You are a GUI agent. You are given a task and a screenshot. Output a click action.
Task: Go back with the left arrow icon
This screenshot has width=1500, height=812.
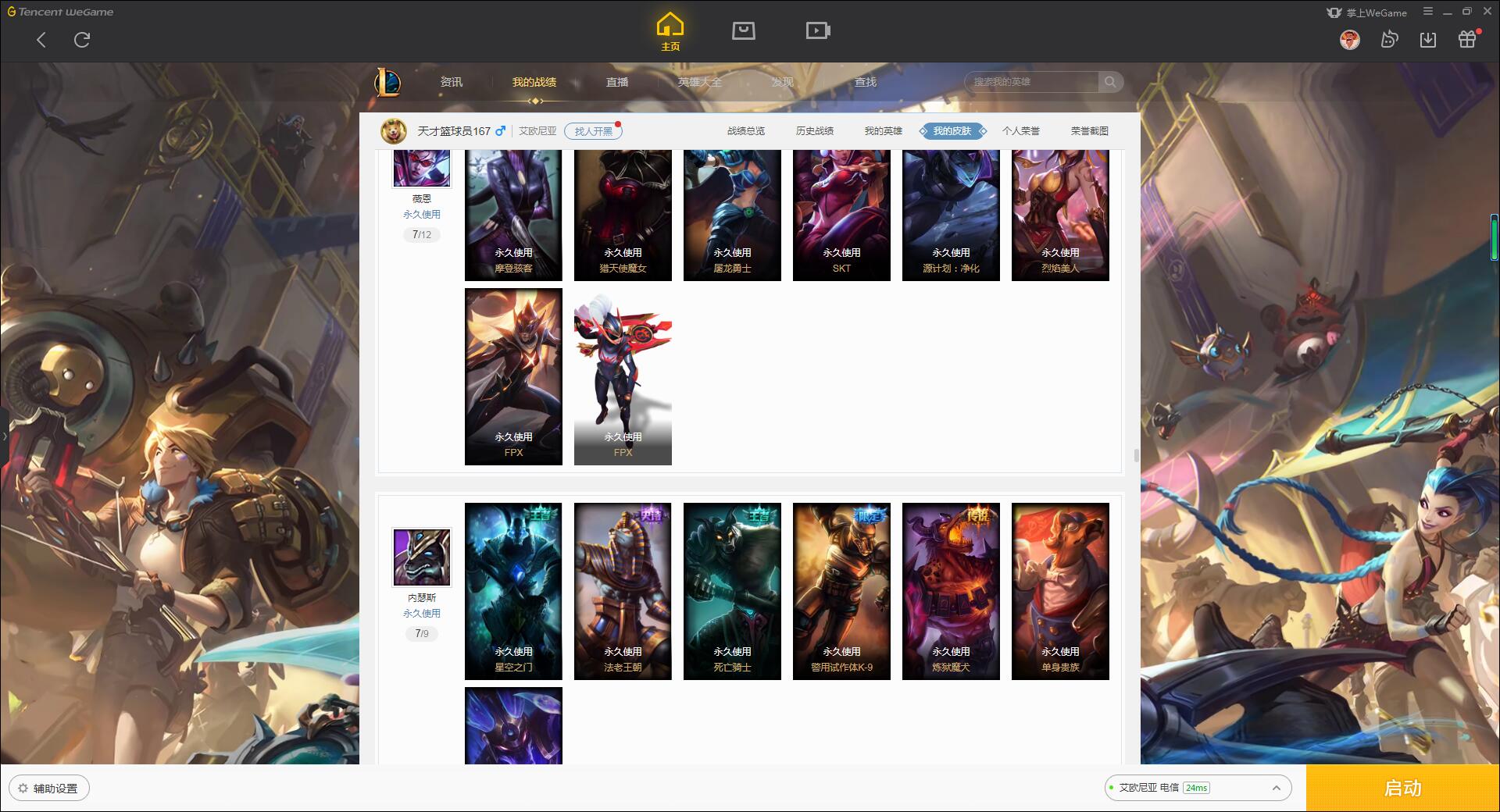click(x=41, y=40)
